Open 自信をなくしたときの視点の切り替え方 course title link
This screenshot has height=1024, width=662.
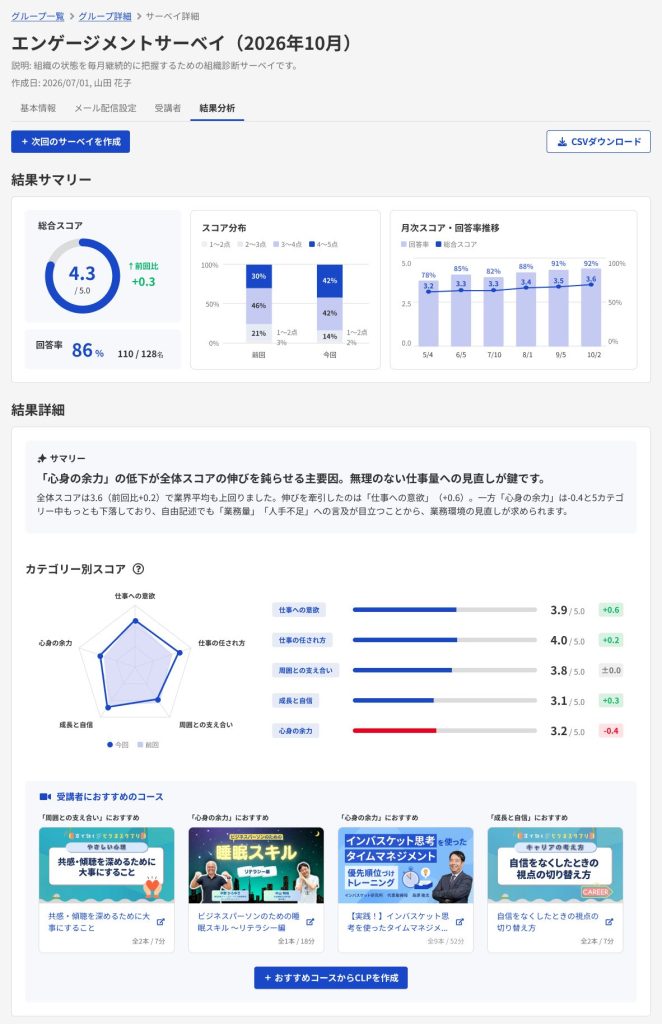pos(547,921)
